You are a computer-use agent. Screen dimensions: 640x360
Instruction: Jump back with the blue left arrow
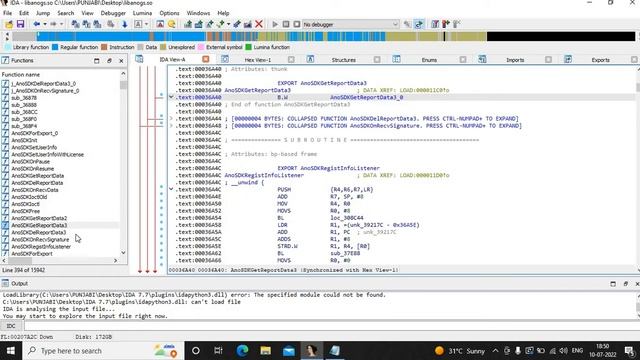pyautogui.click(x=37, y=24)
